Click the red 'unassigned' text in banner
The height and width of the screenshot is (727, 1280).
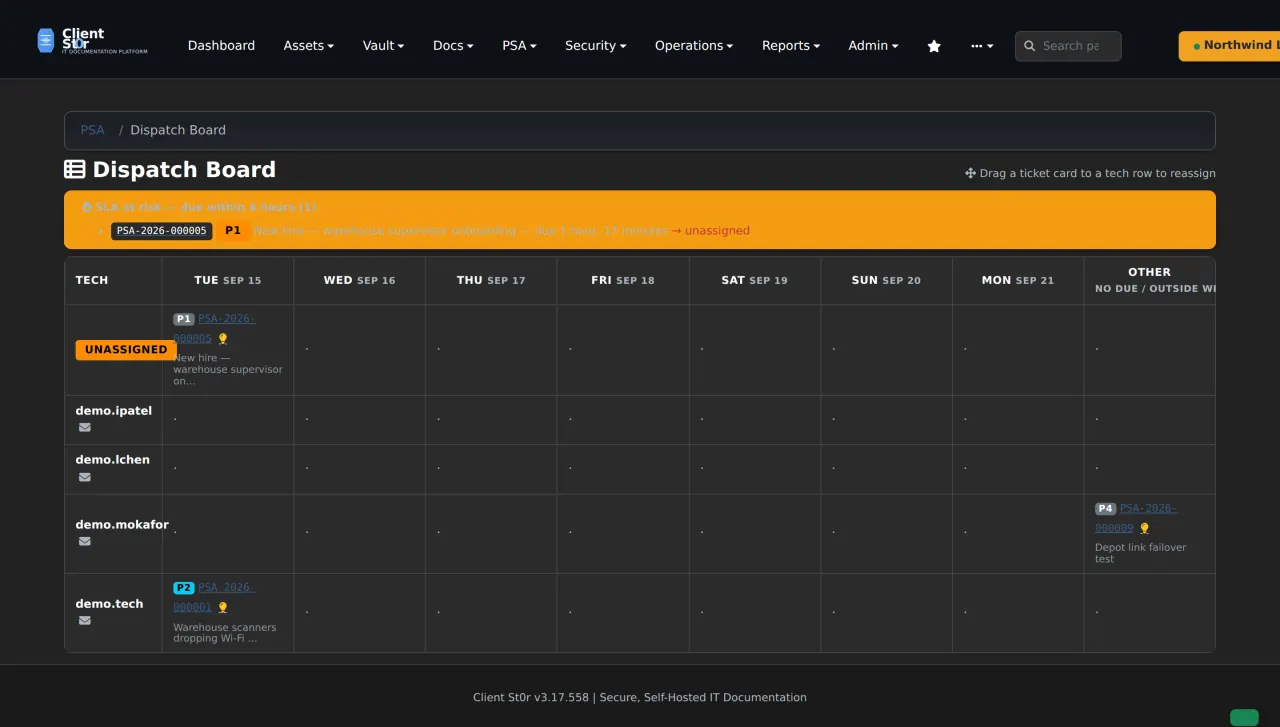717,231
